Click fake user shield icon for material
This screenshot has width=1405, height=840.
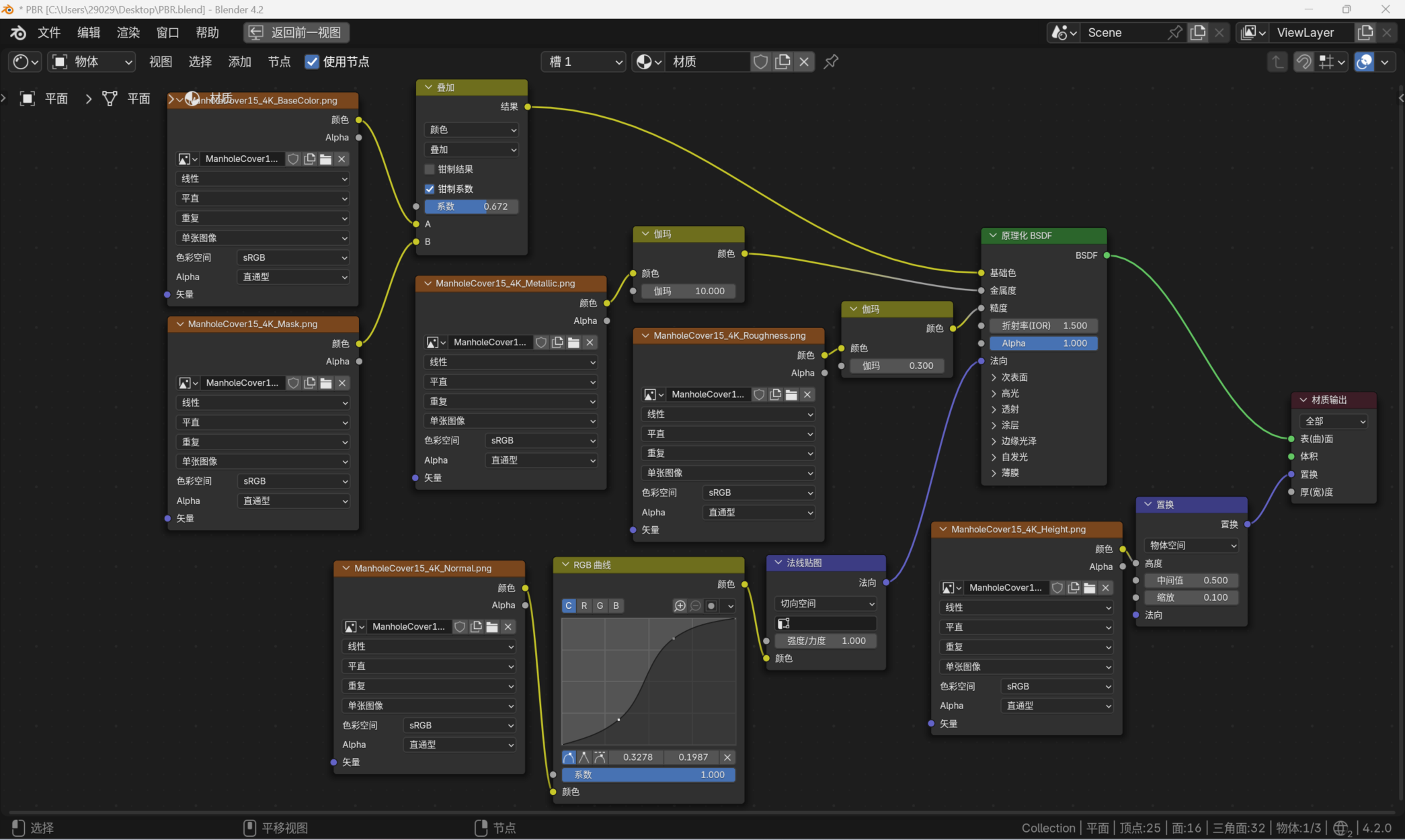760,62
